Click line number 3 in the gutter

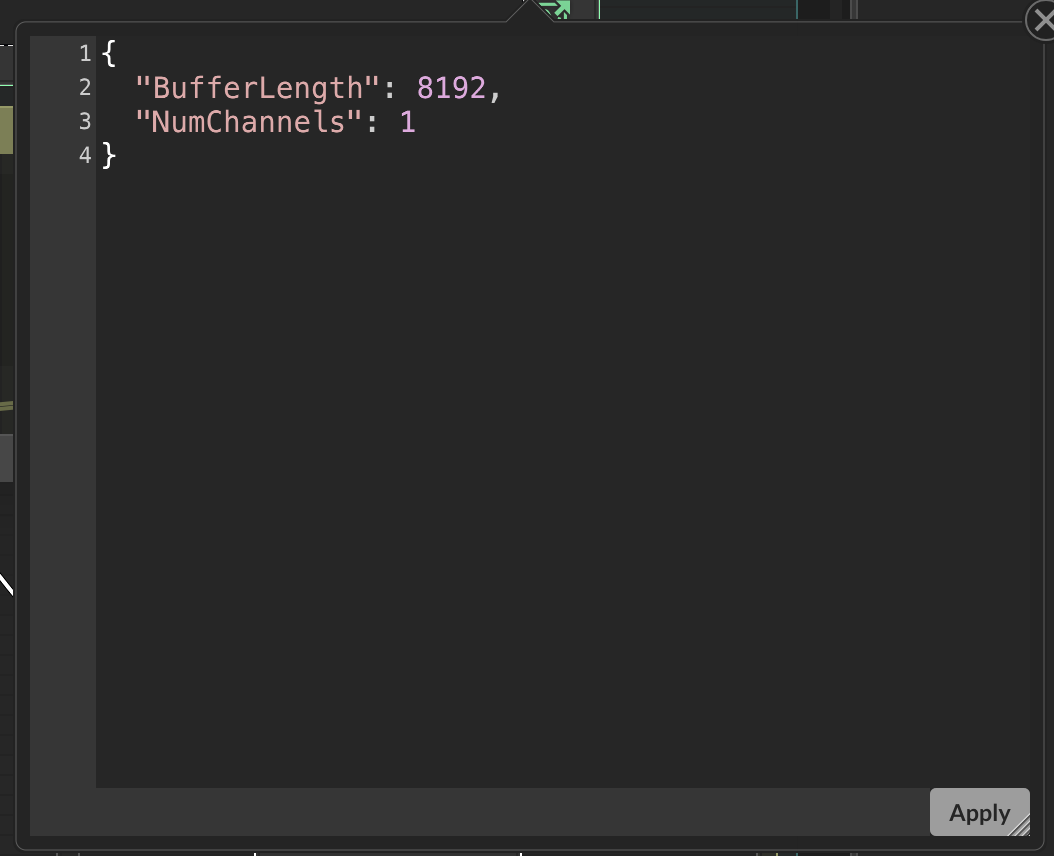click(x=85, y=122)
